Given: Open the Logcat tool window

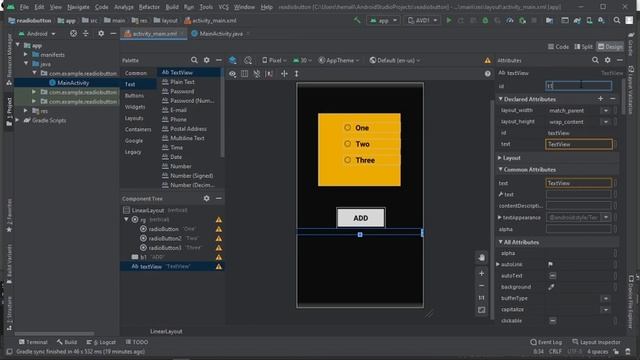Looking at the screenshot, I should pyautogui.click(x=101, y=342).
